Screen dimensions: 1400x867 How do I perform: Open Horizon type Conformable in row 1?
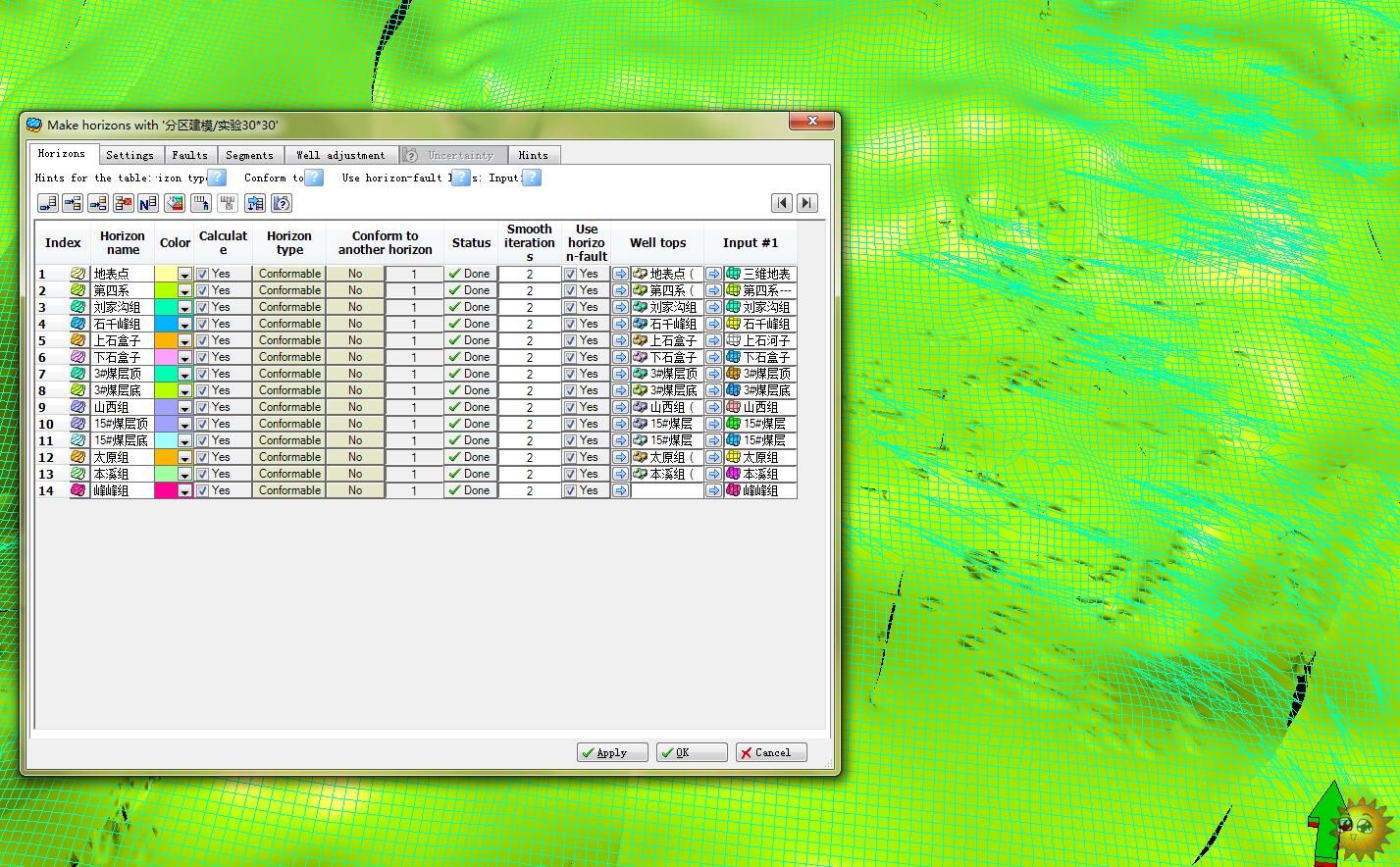point(289,274)
